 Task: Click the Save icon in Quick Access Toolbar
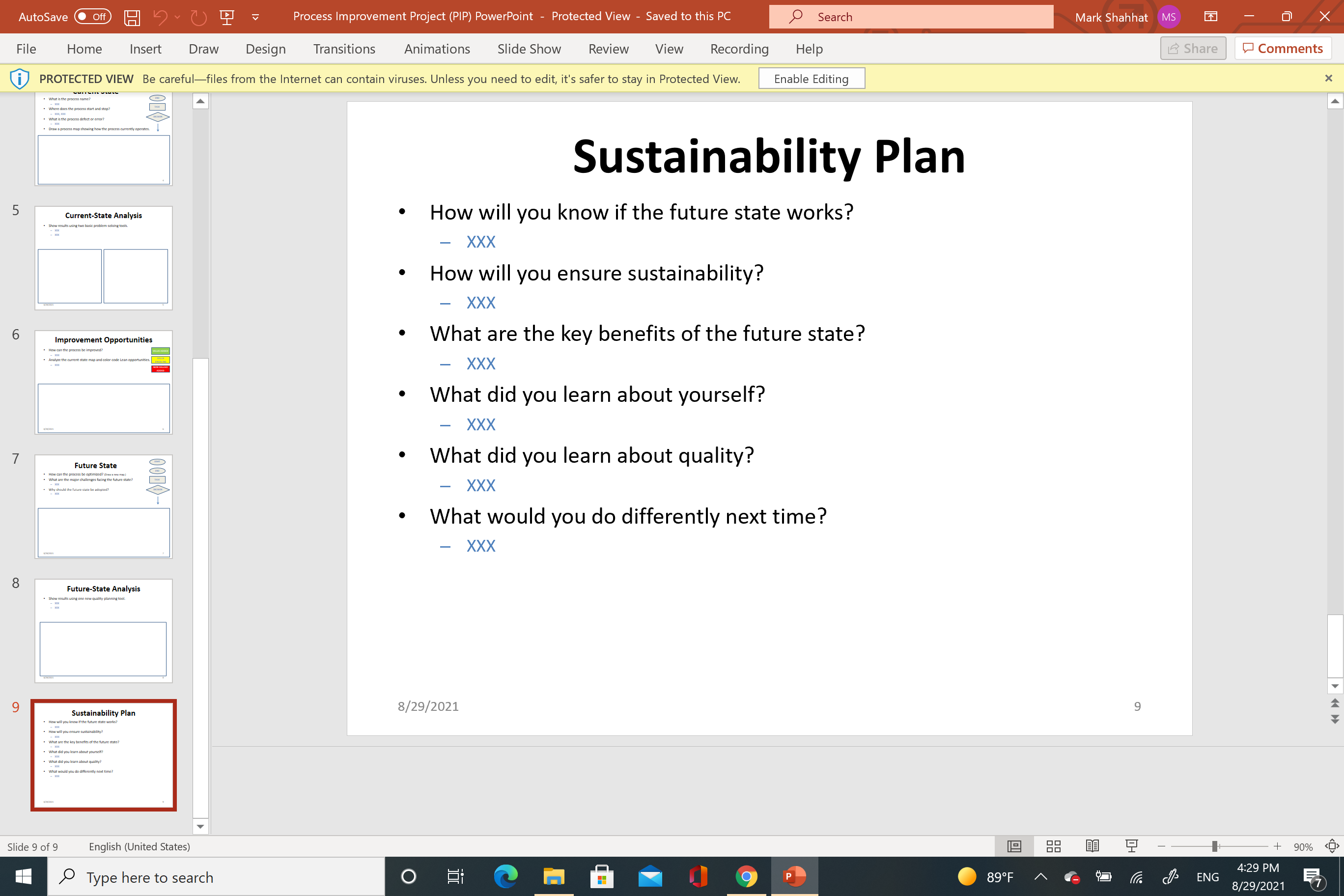tap(132, 17)
